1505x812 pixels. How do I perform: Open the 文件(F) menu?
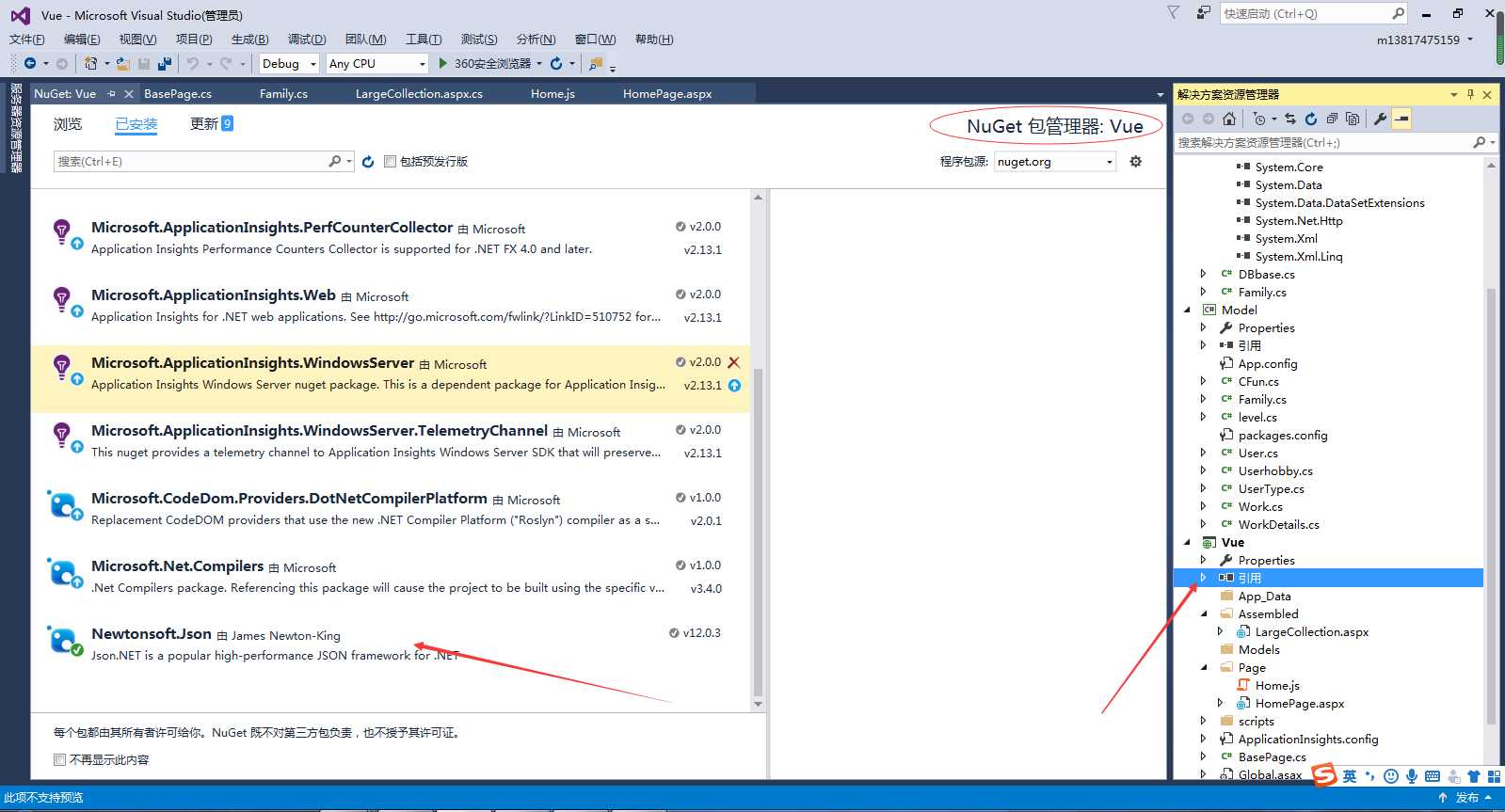click(x=27, y=40)
